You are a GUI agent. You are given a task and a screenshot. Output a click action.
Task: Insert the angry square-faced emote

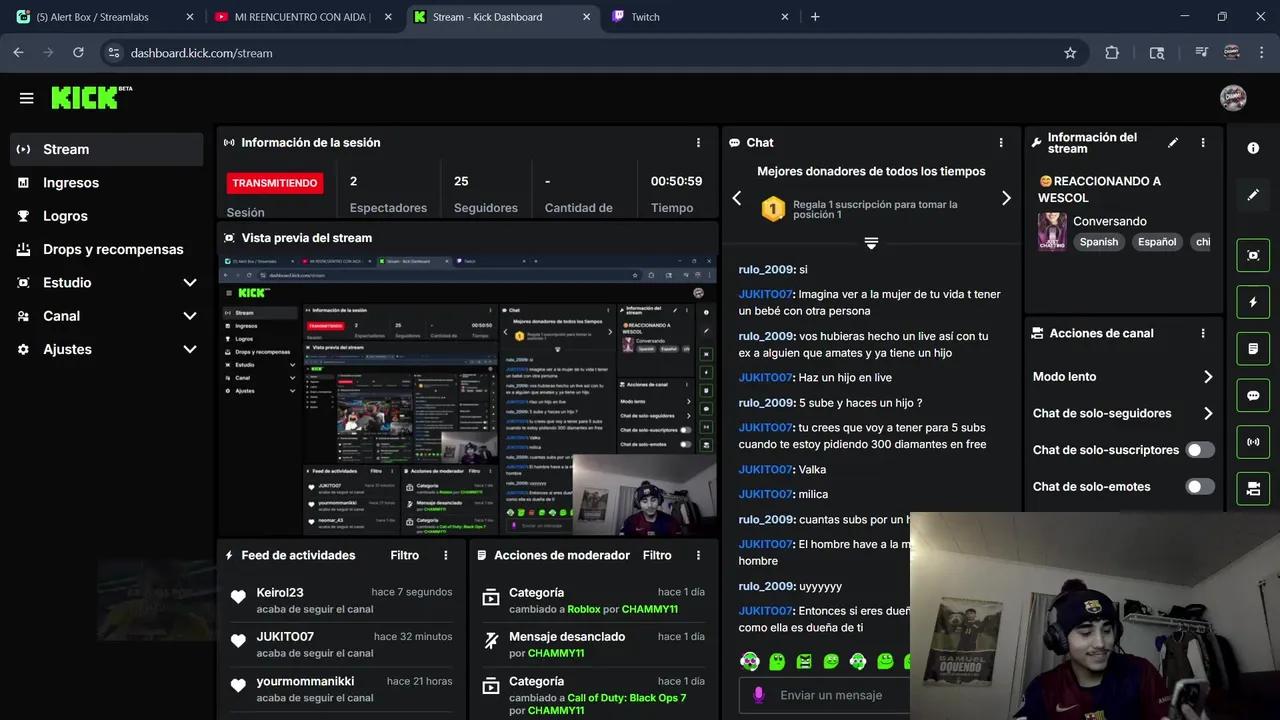[804, 661]
